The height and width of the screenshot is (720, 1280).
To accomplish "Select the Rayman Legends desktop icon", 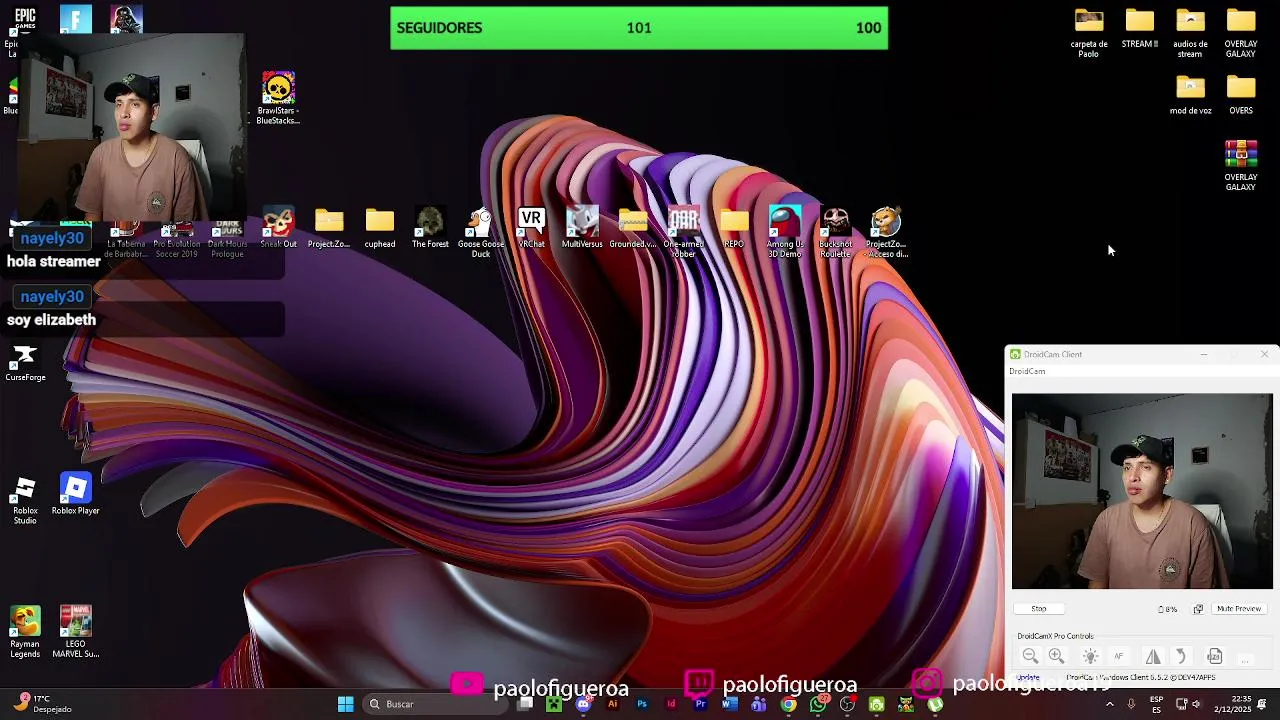I will [25, 632].
